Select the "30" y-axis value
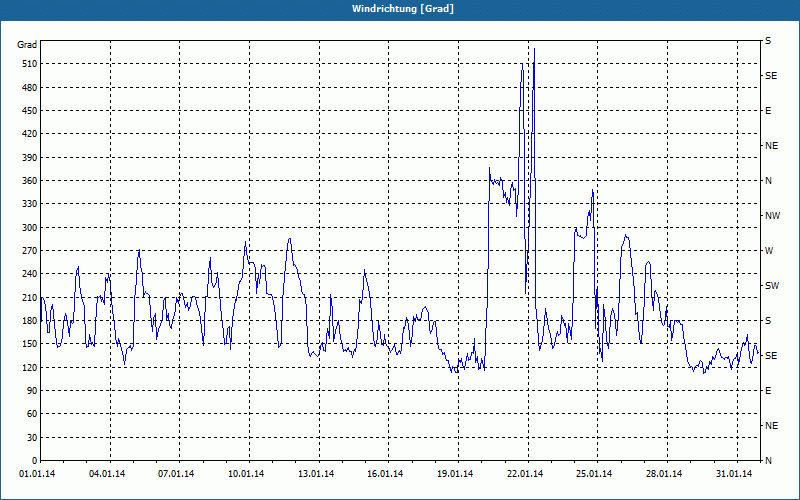 (33, 437)
